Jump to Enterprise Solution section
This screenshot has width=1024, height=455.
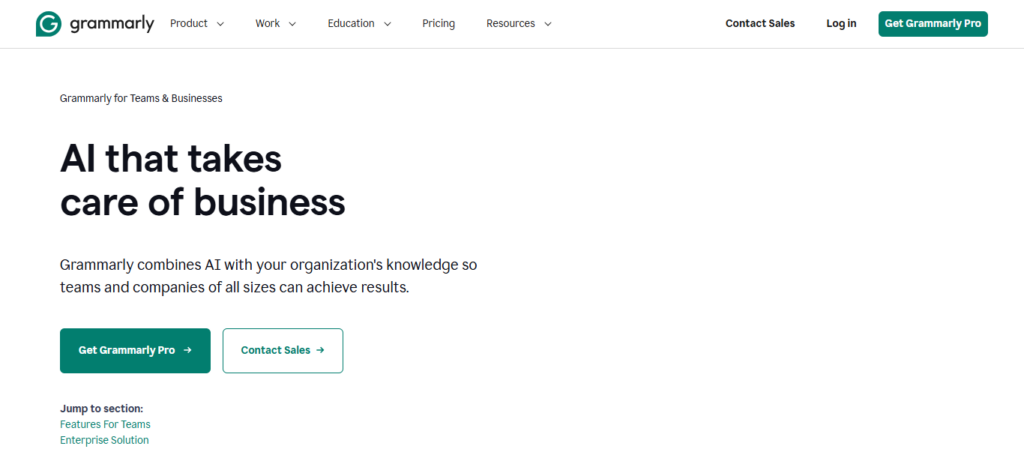[104, 440]
